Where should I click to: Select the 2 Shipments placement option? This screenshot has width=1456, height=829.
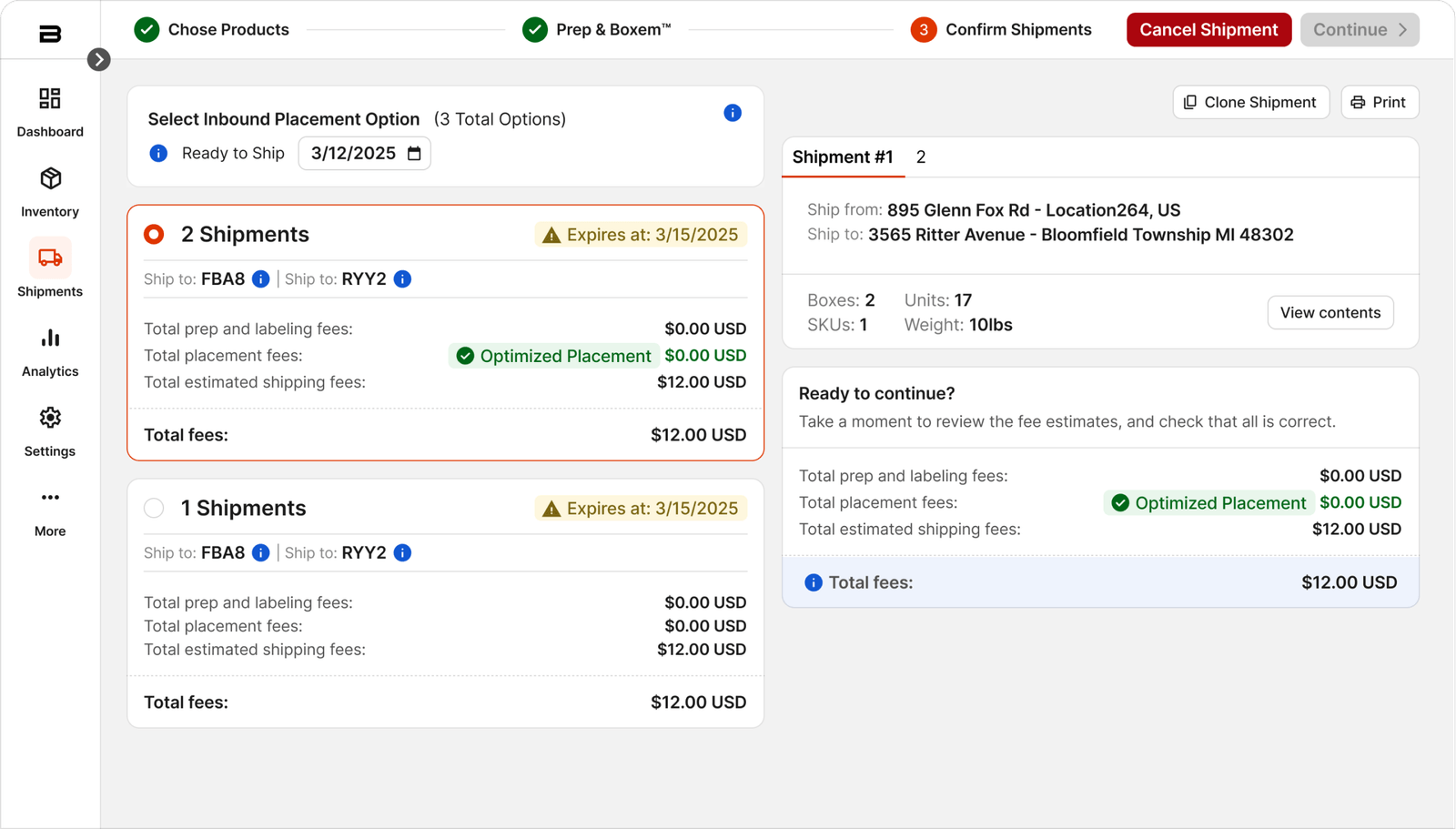tap(154, 234)
